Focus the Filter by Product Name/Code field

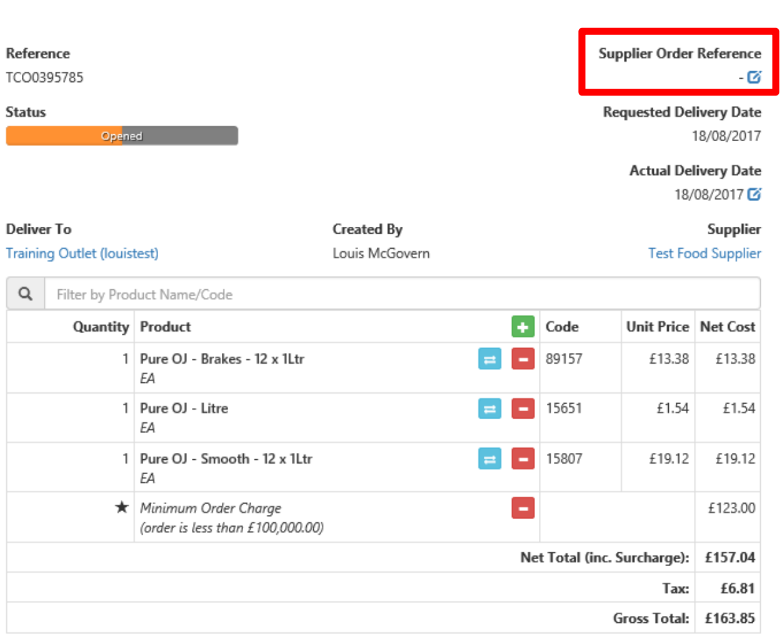tap(400, 295)
